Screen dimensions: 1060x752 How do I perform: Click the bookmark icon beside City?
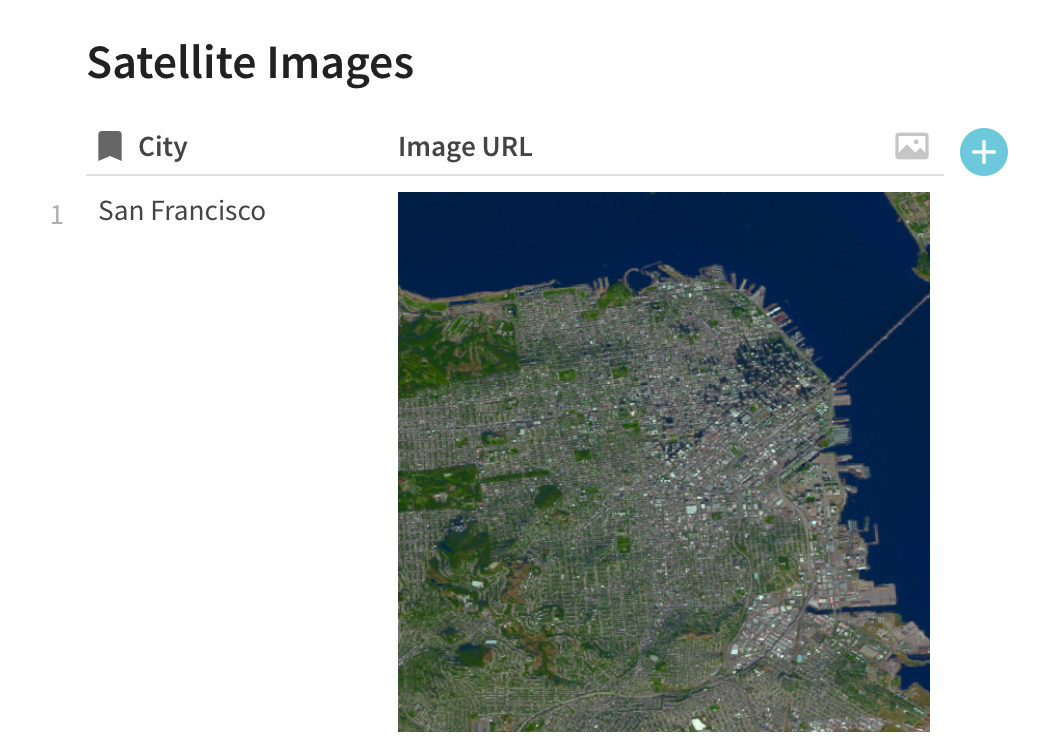110,147
